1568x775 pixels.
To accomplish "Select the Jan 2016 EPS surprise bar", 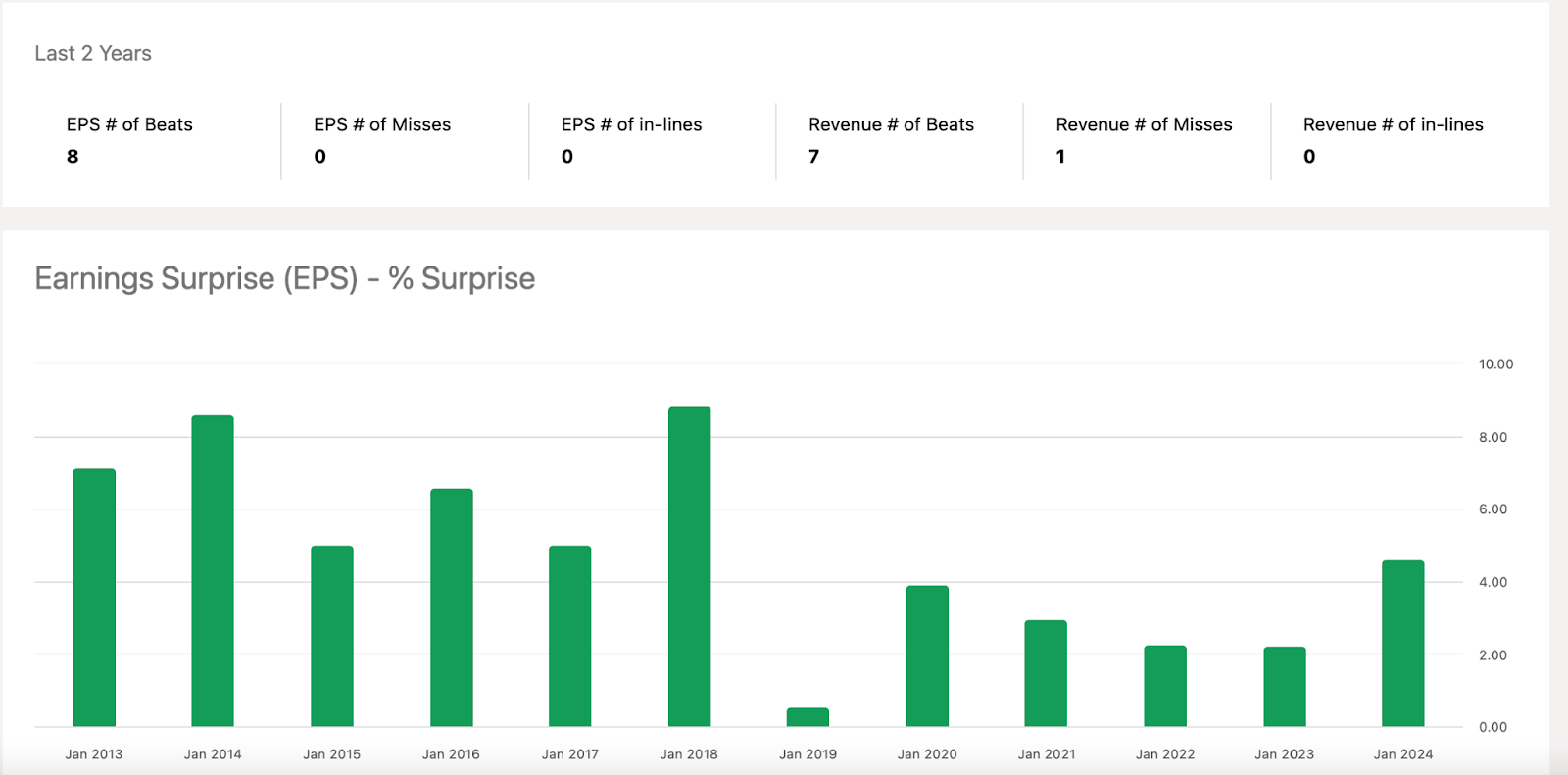I will coord(452,607).
